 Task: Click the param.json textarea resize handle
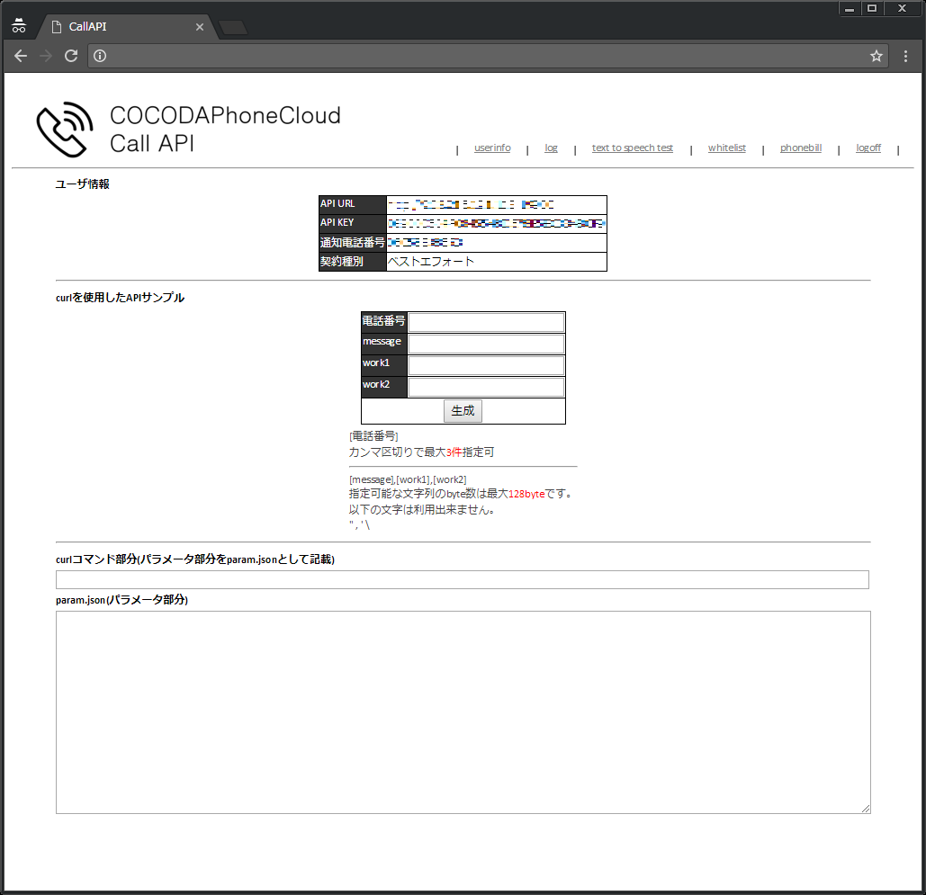pyautogui.click(x=865, y=808)
